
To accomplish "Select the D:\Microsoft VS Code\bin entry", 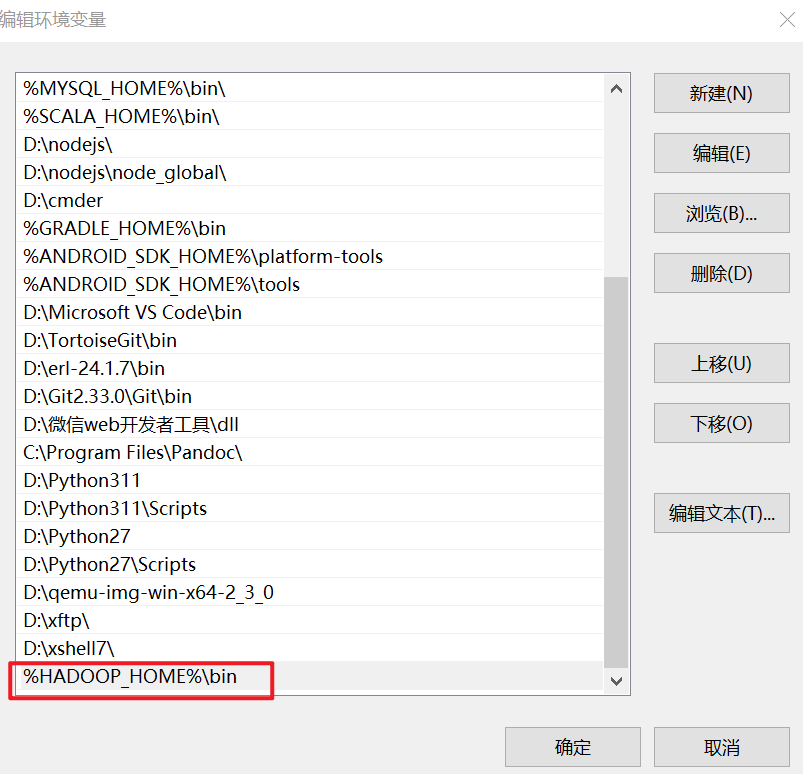I will (133, 313).
